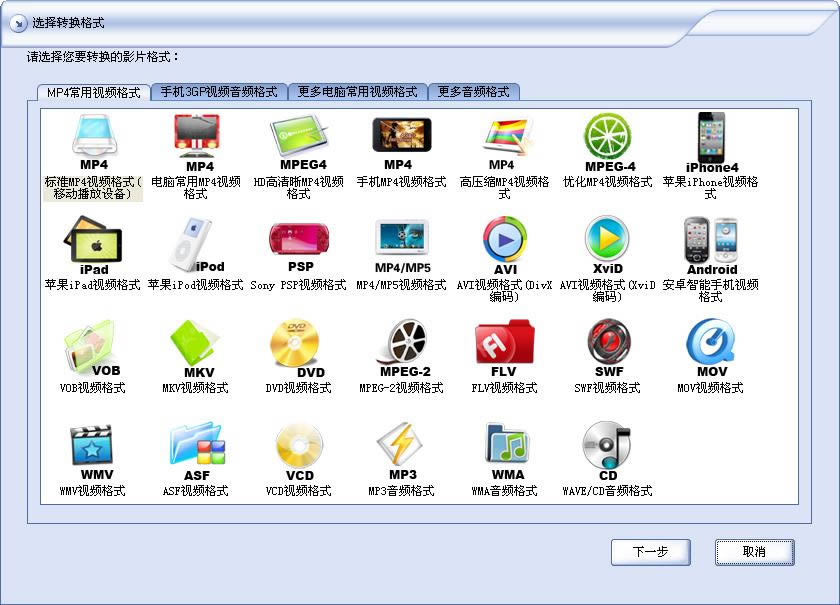Pick the MKV green folder icon
Viewport: 840px width, 605px height.
point(196,349)
